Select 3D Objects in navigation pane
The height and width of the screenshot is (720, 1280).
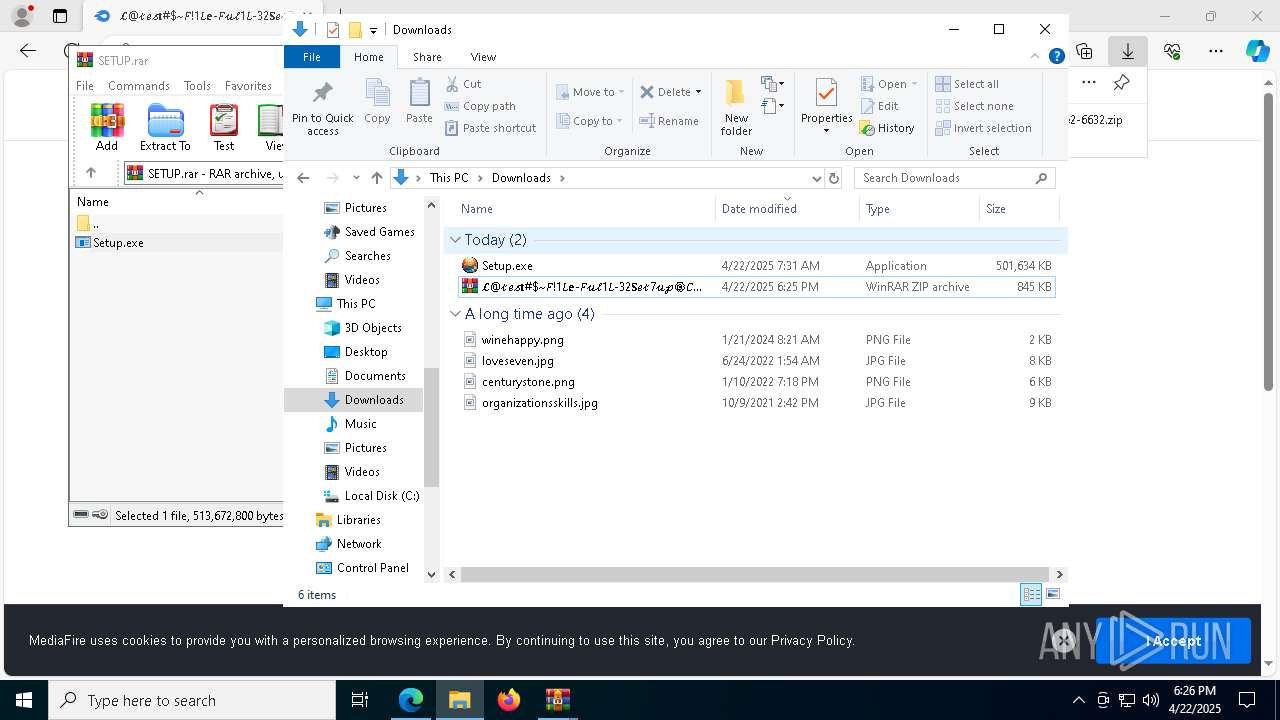[363, 328]
